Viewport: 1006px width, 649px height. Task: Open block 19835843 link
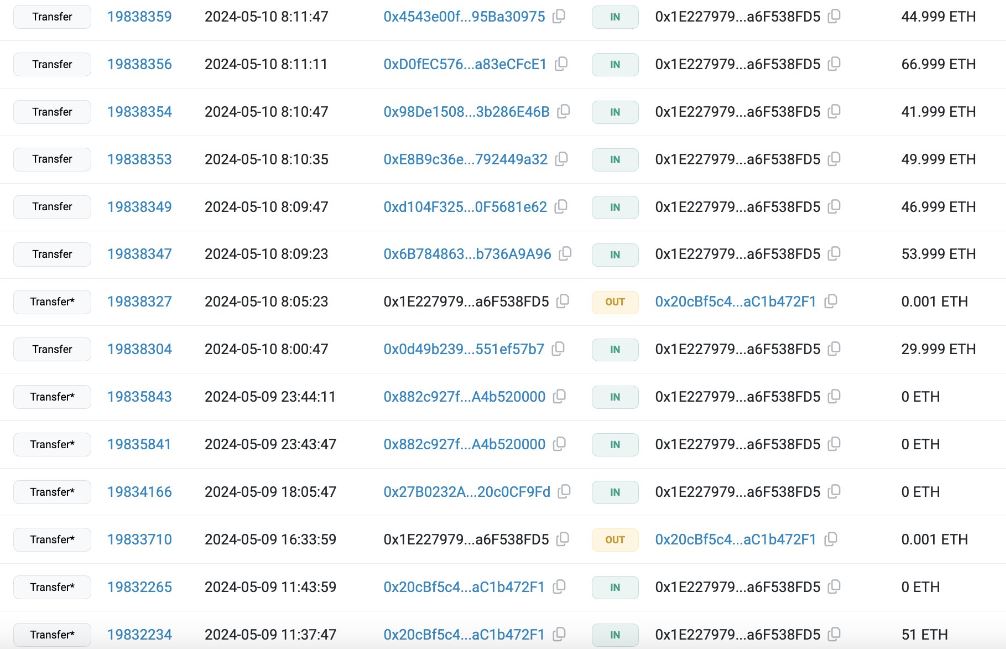[x=139, y=396]
